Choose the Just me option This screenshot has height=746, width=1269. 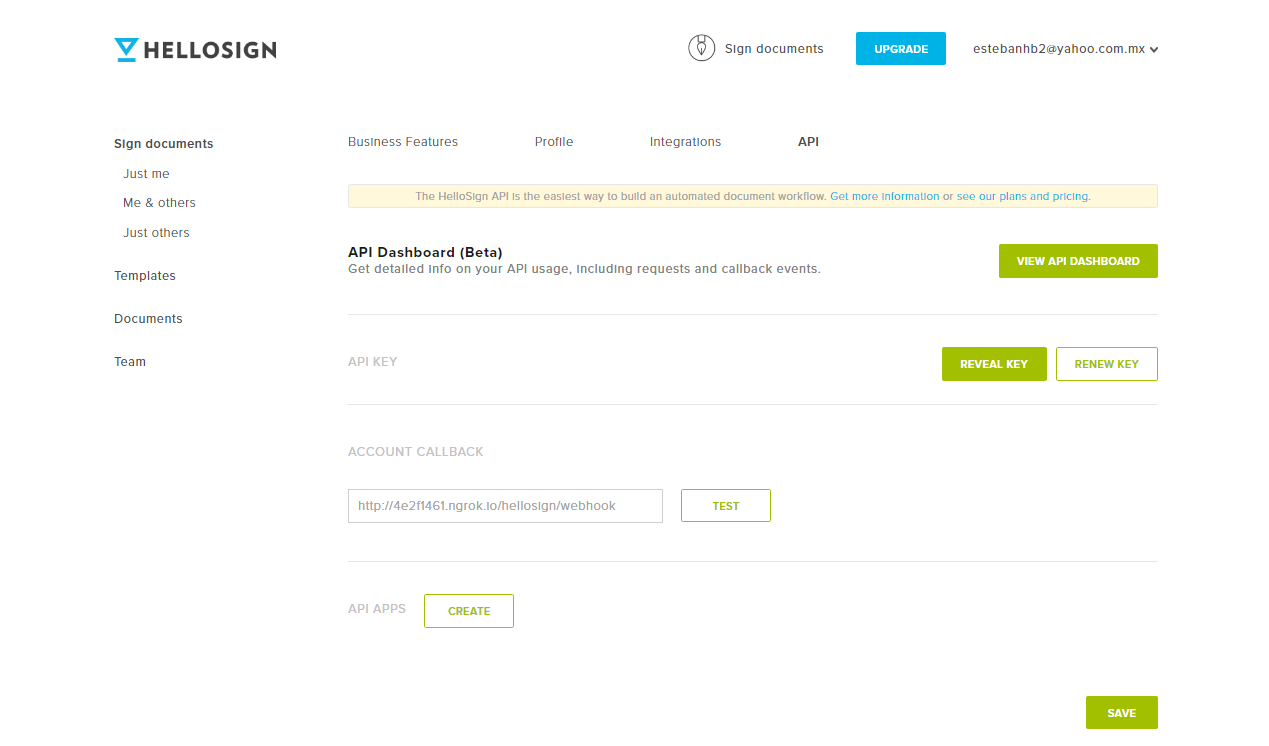[146, 174]
